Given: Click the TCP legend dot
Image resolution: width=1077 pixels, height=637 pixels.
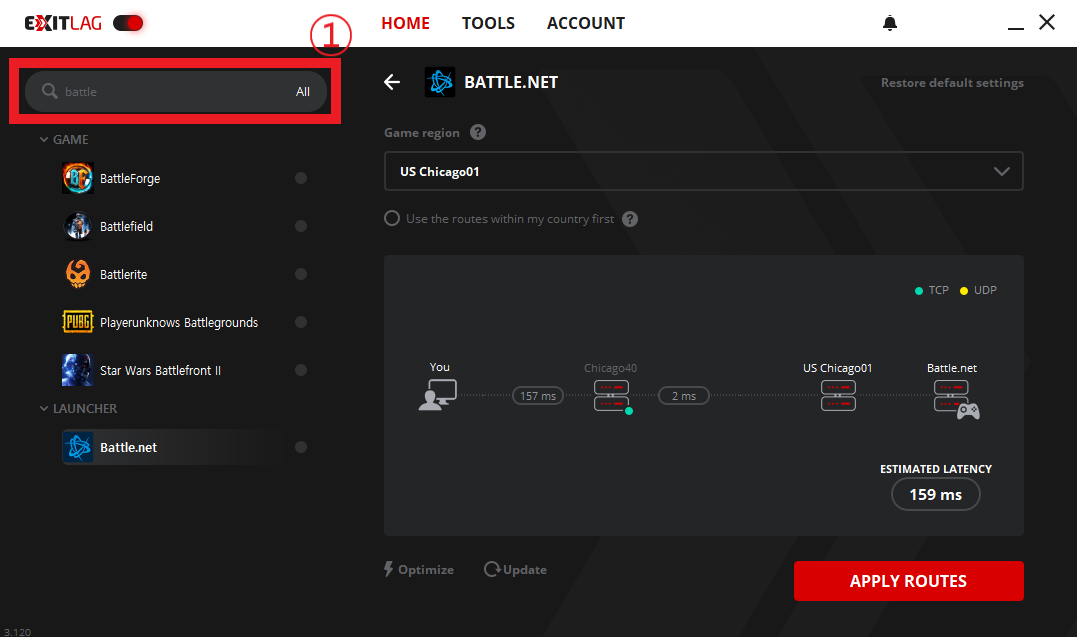Looking at the screenshot, I should coord(919,291).
